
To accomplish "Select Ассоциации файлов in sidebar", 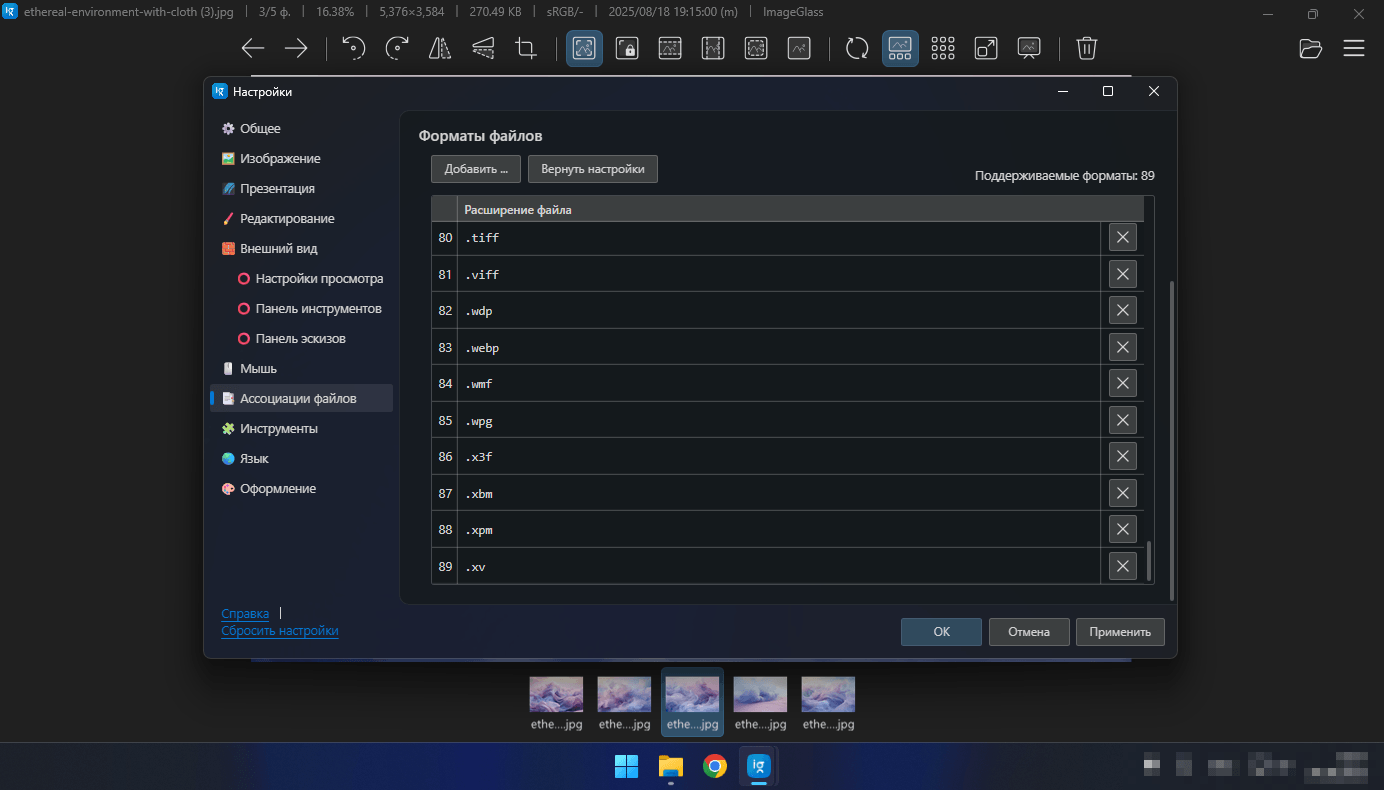I will point(301,399).
